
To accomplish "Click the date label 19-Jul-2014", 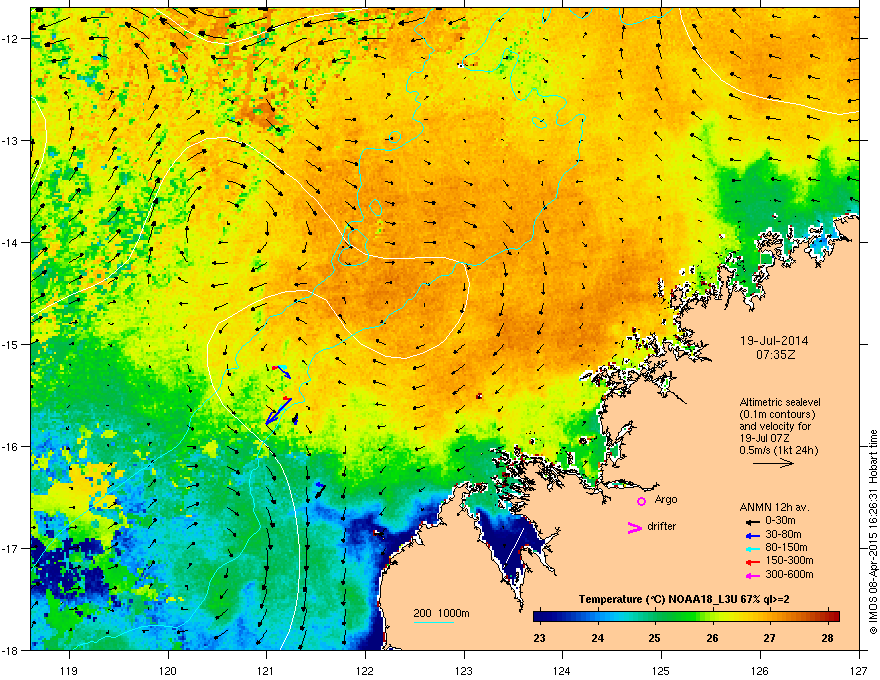I will [x=774, y=341].
